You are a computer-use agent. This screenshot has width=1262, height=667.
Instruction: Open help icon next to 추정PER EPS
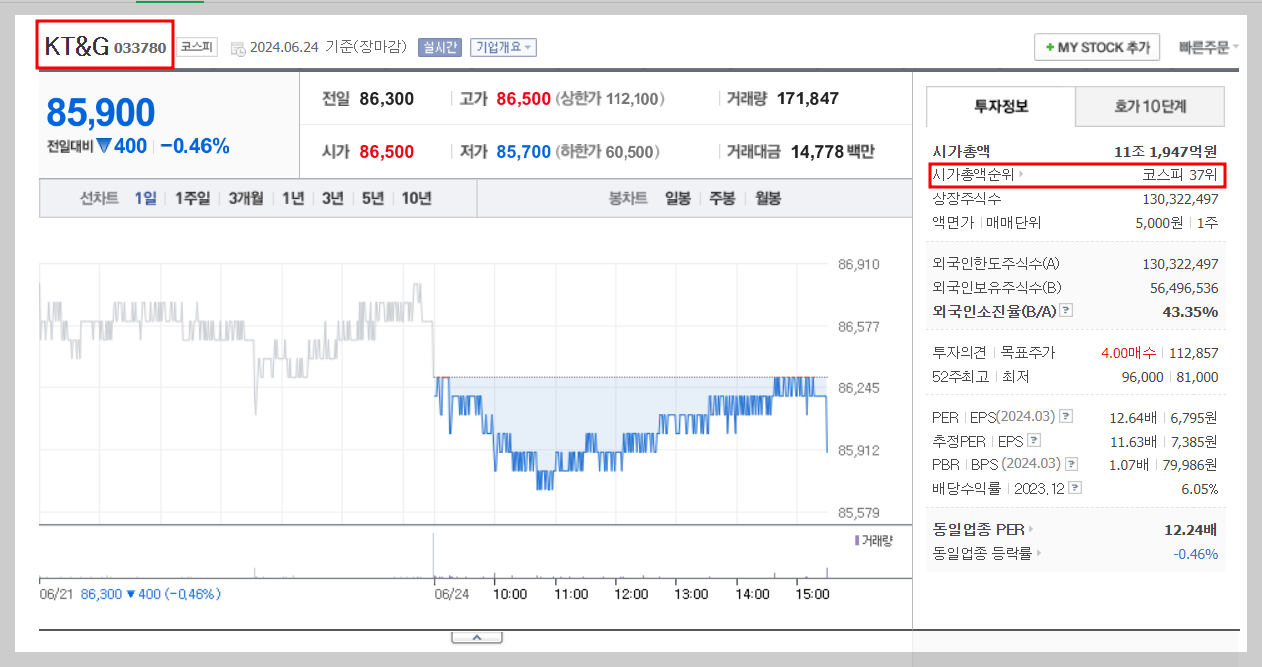1033,440
